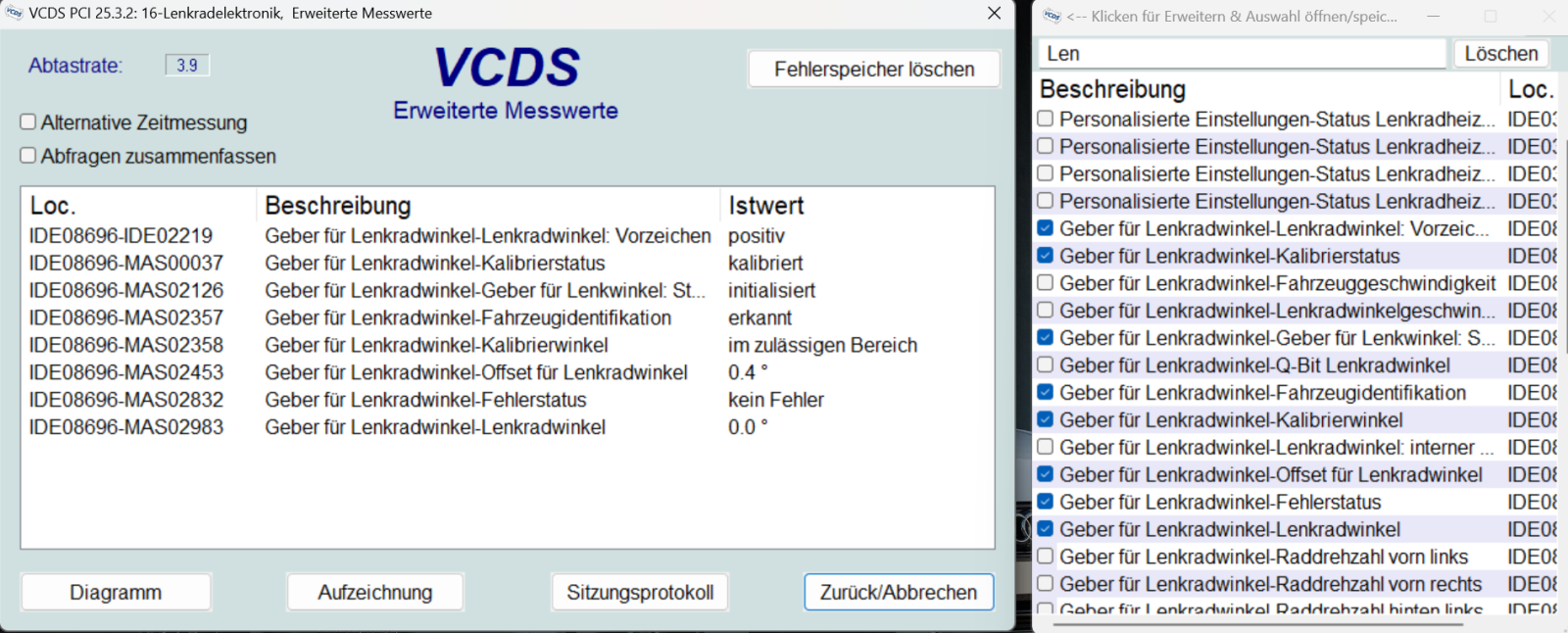
Task: Click the VCDS icon in main title bar
Action: tap(14, 13)
